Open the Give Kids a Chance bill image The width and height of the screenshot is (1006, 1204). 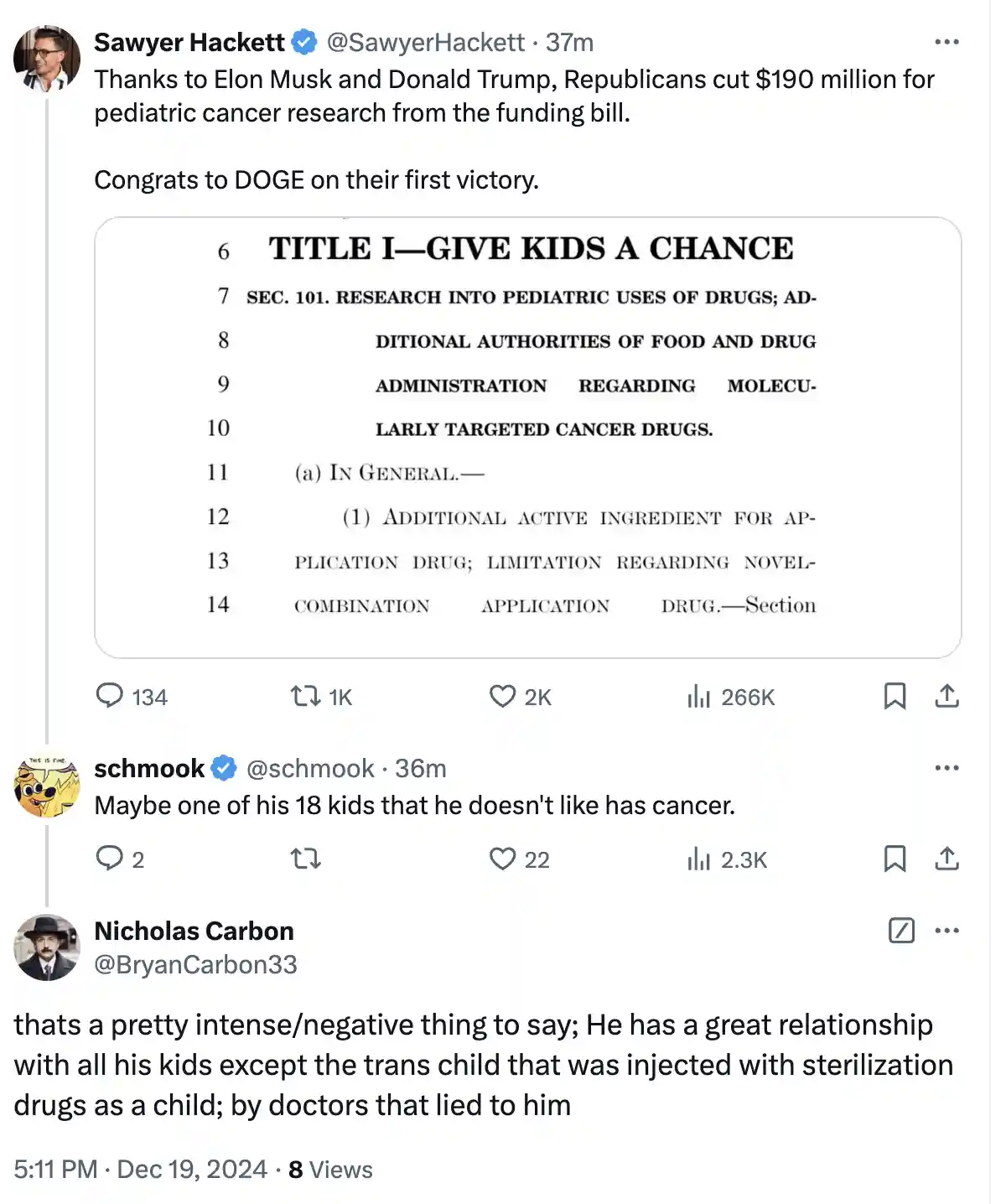pos(528,438)
